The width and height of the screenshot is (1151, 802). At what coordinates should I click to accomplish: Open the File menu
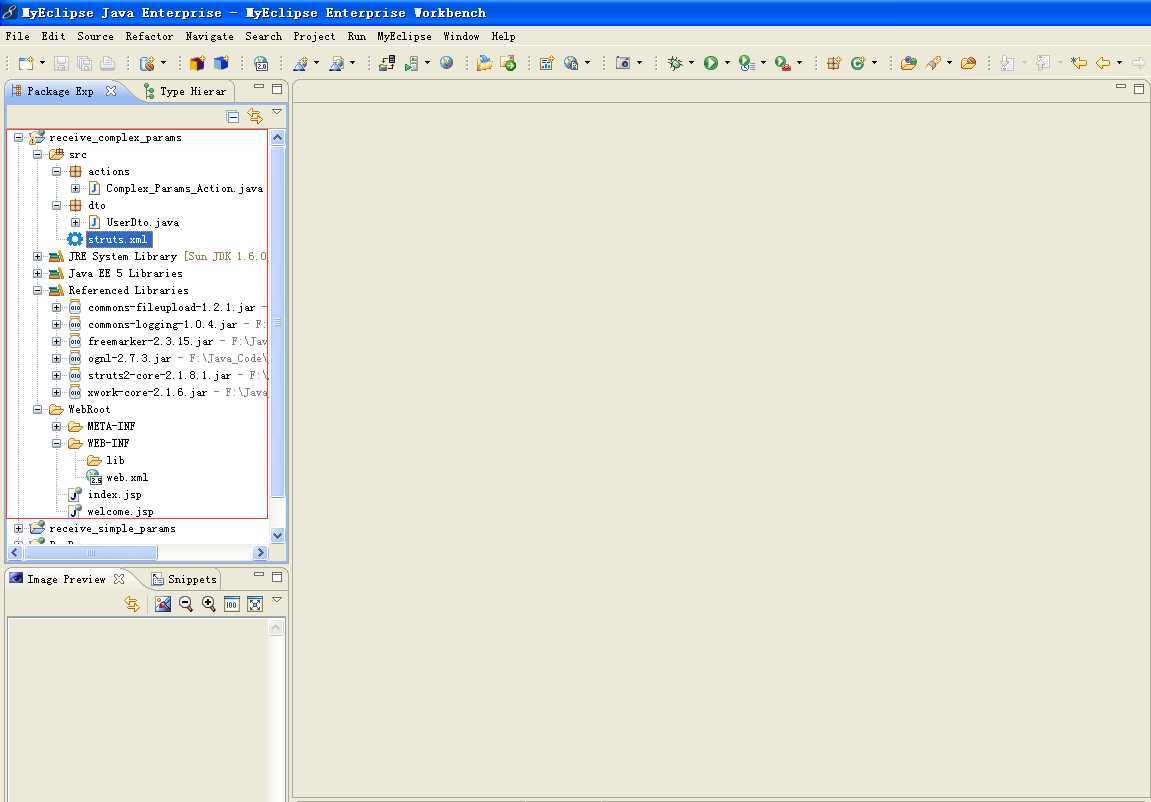point(18,36)
